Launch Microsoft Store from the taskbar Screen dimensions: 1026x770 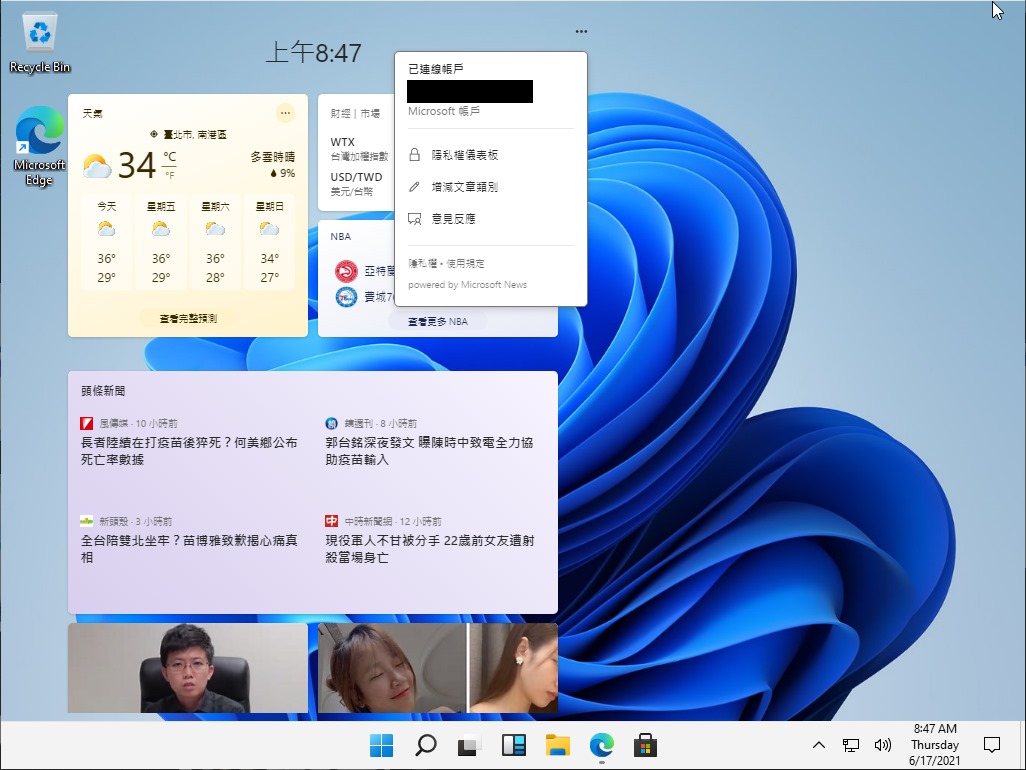point(645,744)
